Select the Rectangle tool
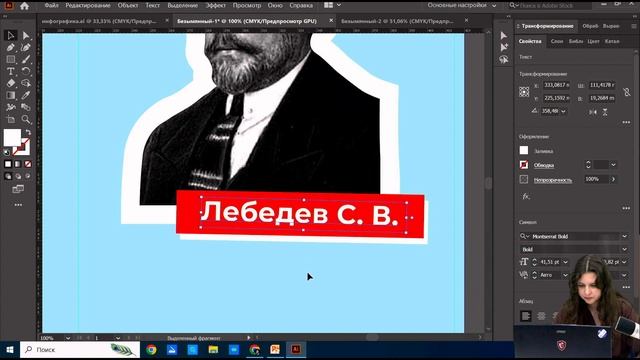This screenshot has width=640, height=360. pos(11,60)
